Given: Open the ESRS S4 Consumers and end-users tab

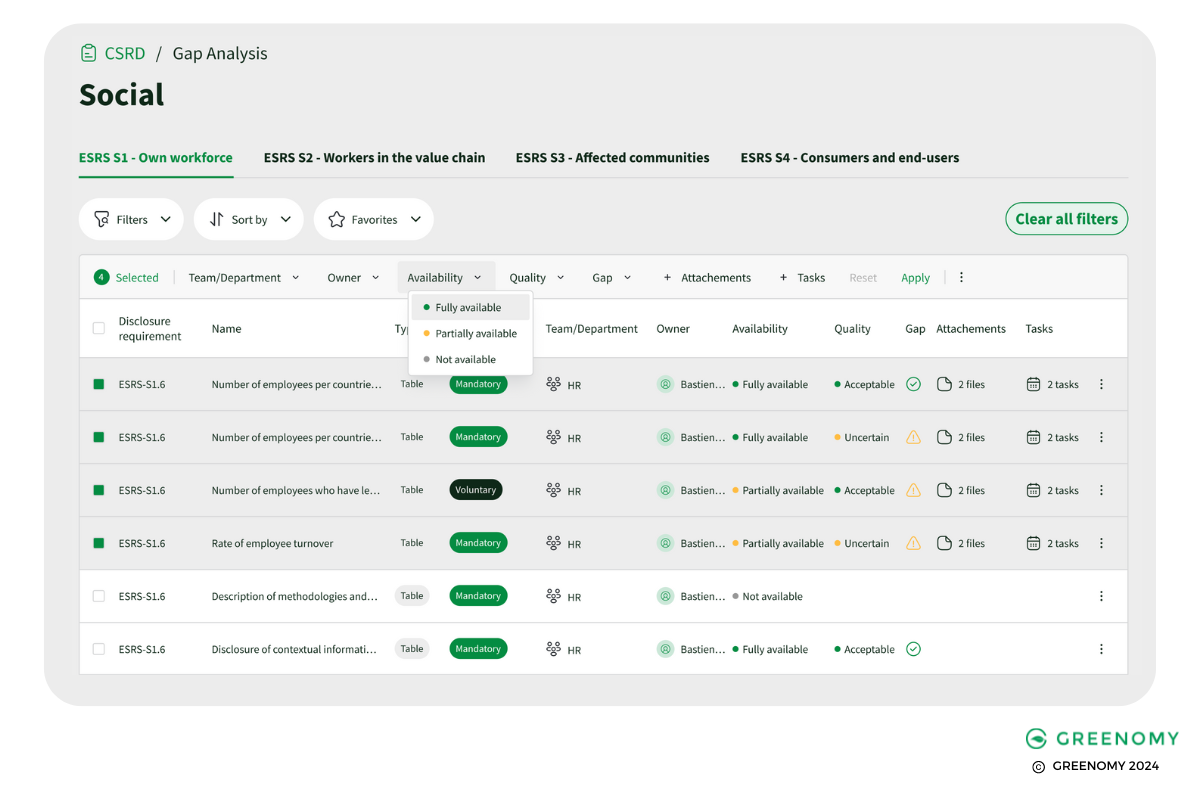Looking at the screenshot, I should coord(849,157).
